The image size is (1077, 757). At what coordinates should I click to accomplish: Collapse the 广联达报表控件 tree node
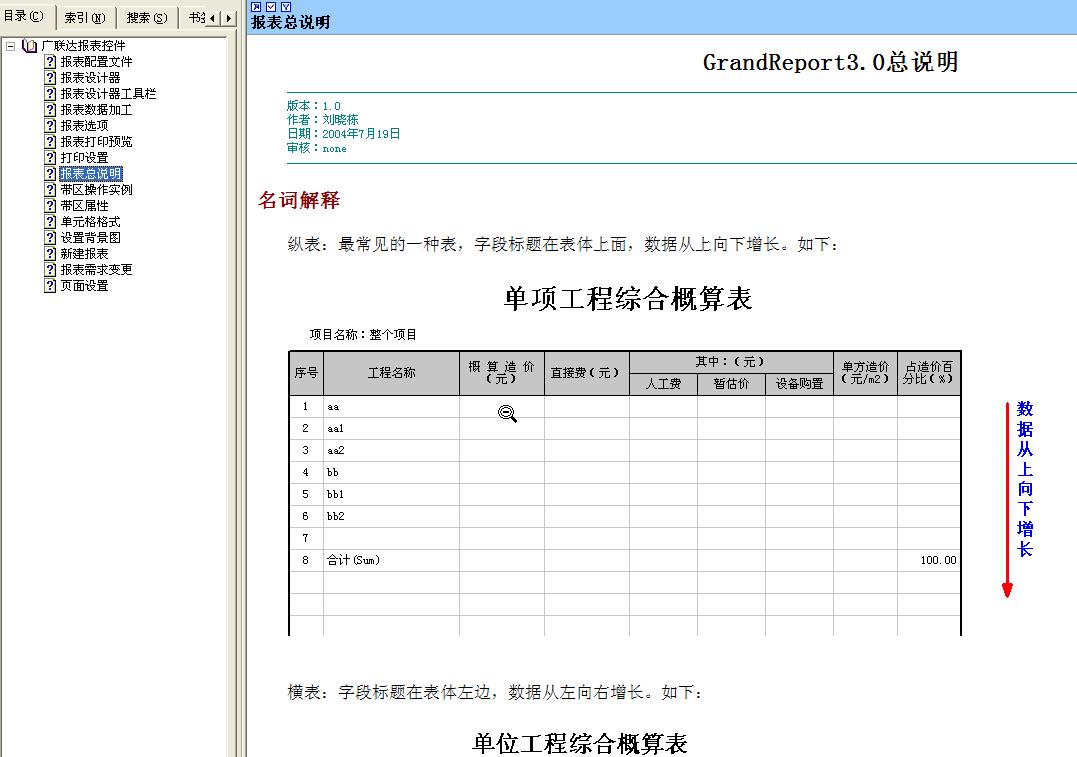coord(10,46)
